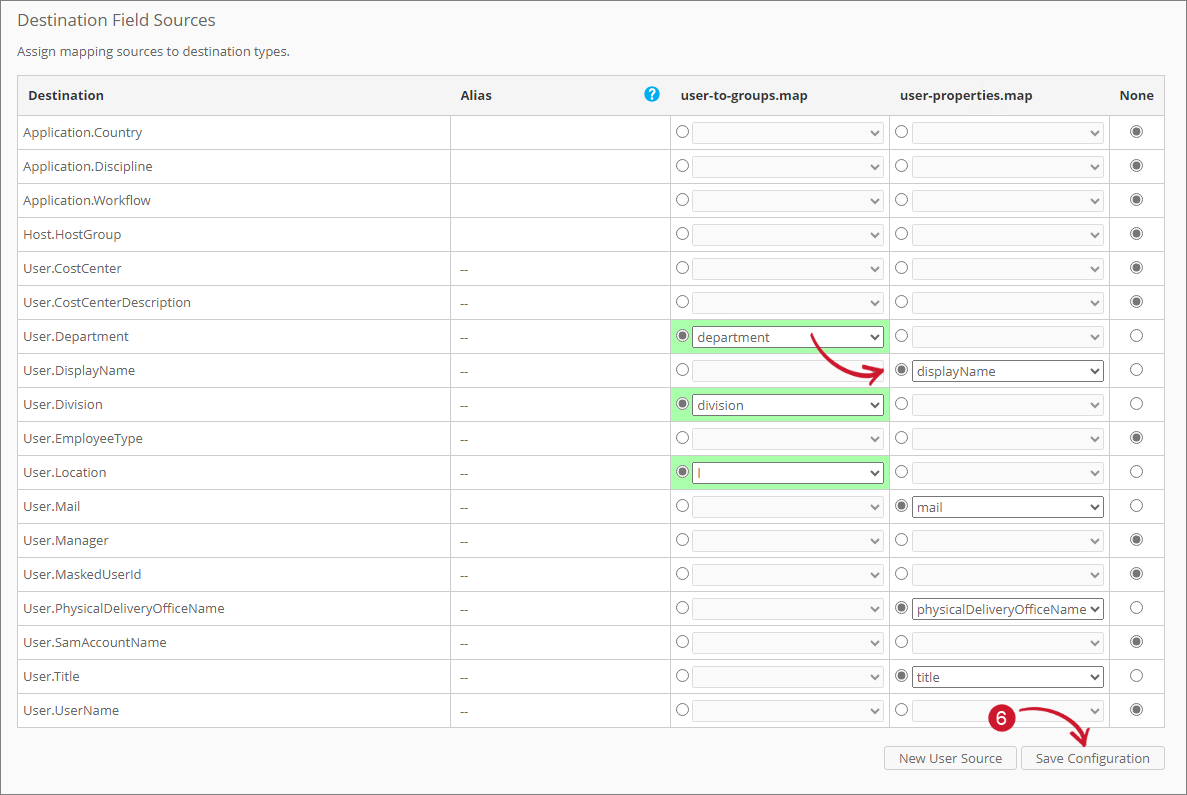
Task: Open the department dropdown for User.Department
Action: click(x=787, y=337)
